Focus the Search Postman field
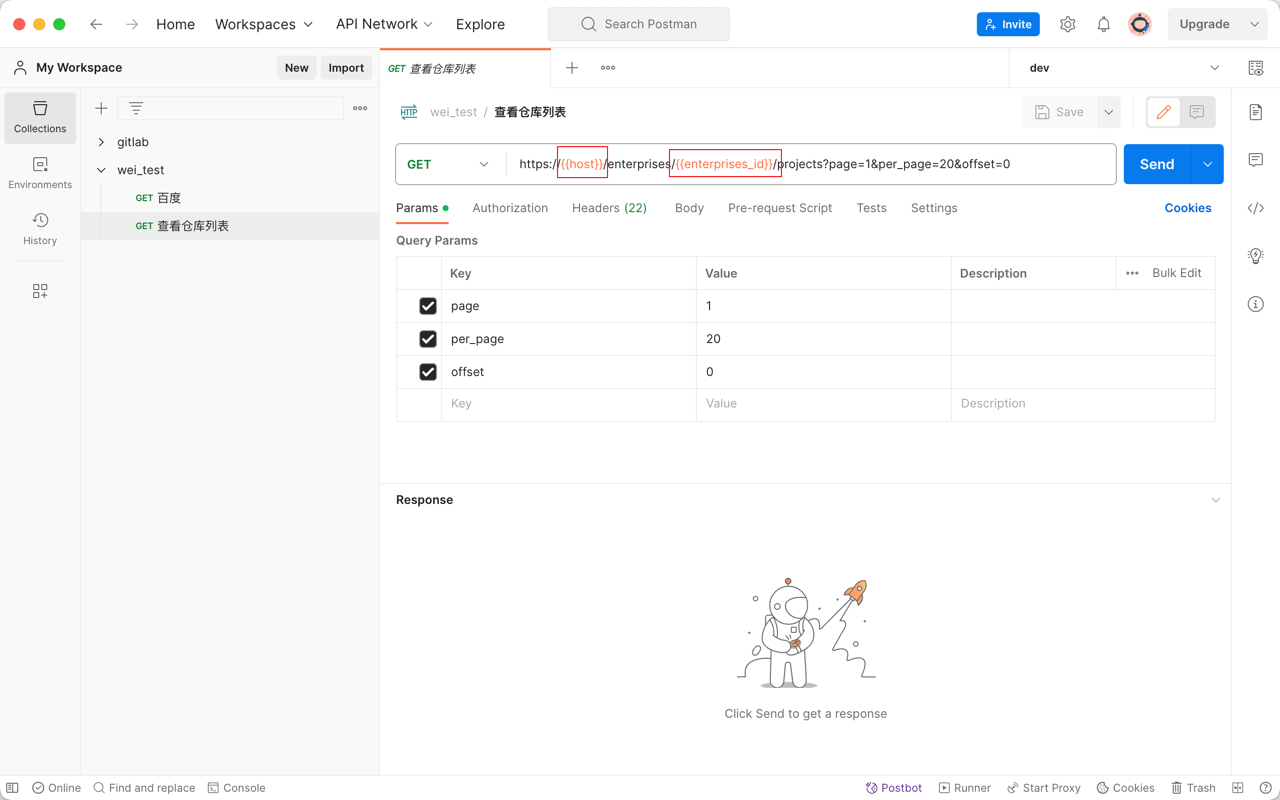Viewport: 1280px width, 800px height. coord(639,24)
